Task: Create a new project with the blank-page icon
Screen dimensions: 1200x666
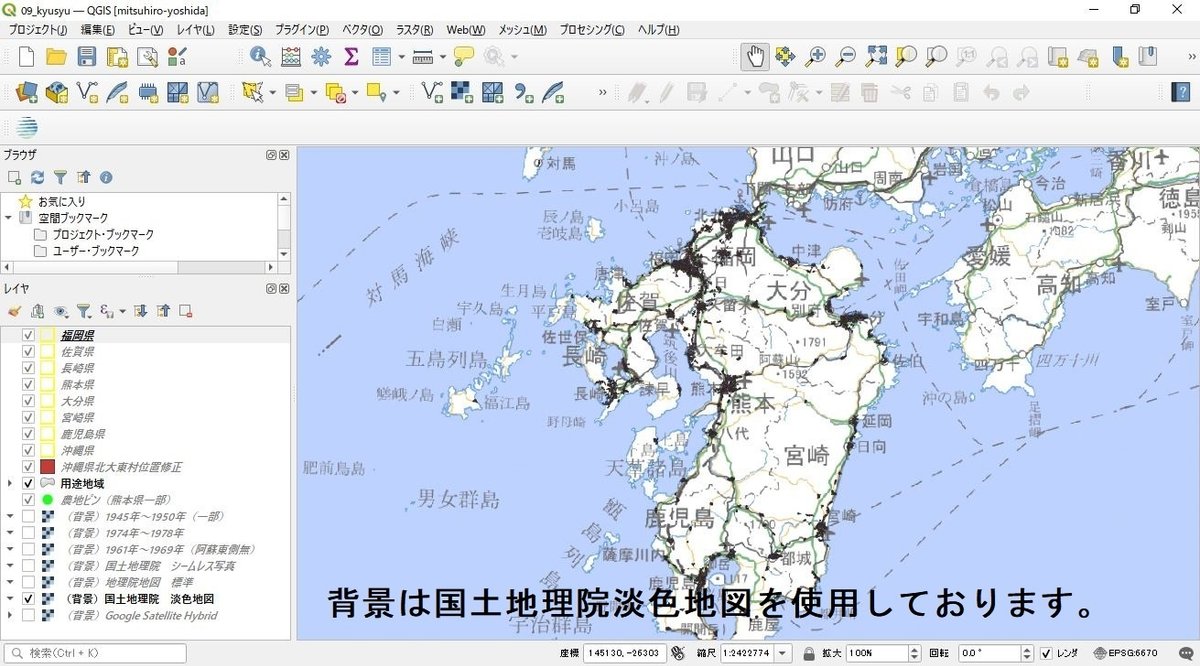Action: [x=27, y=57]
